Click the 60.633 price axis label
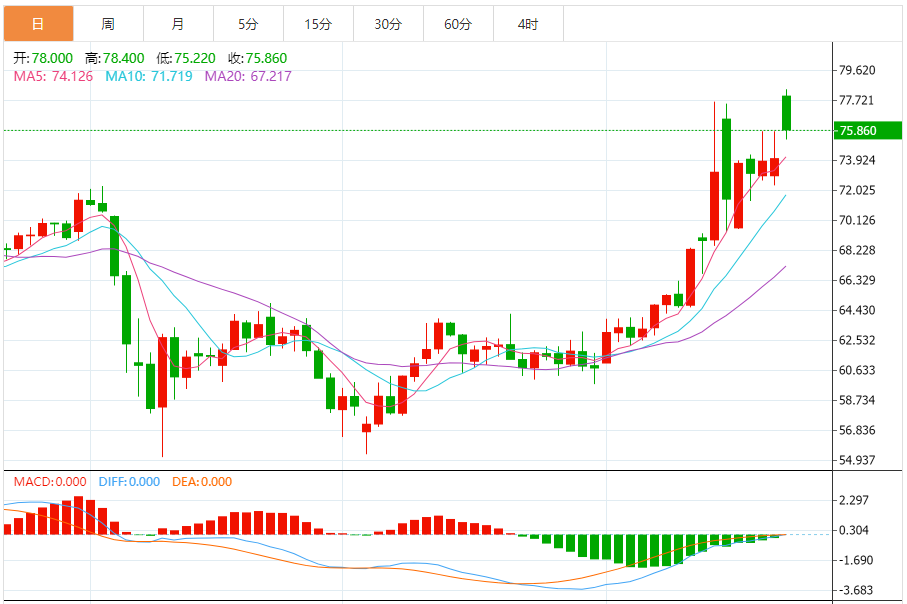The image size is (907, 604). click(857, 370)
